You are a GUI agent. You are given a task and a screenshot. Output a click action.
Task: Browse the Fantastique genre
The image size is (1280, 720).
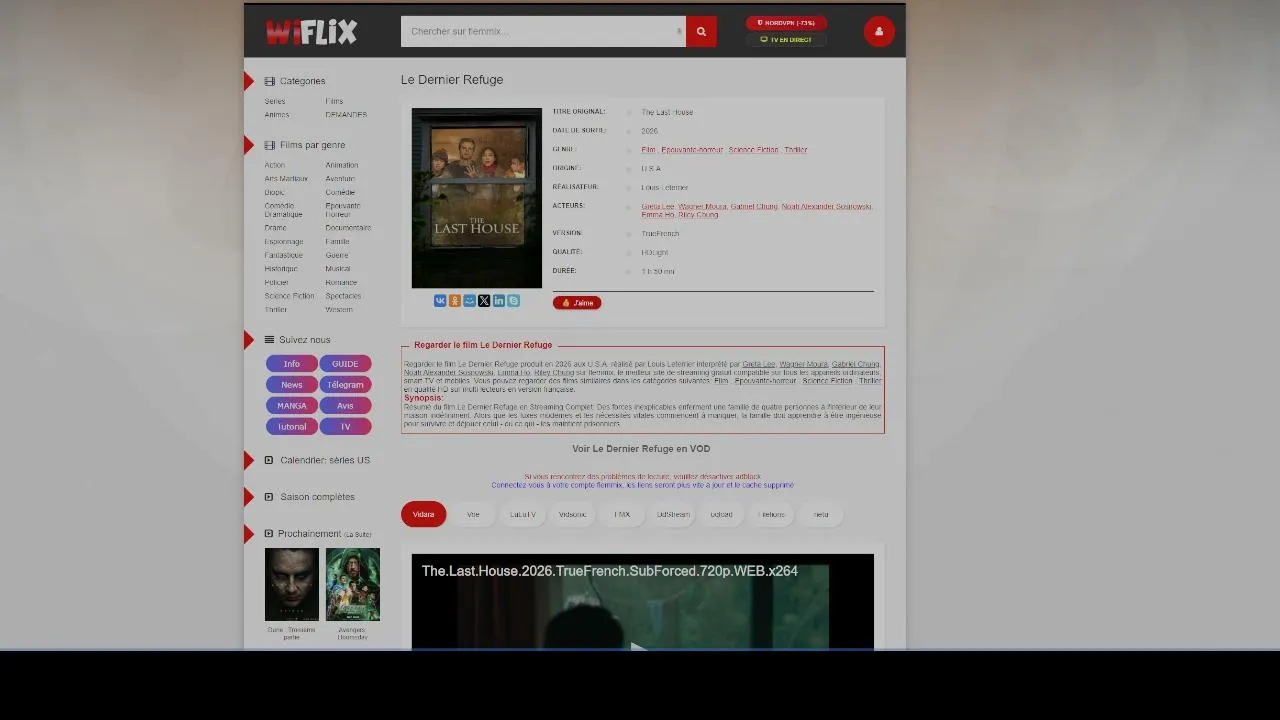284,255
